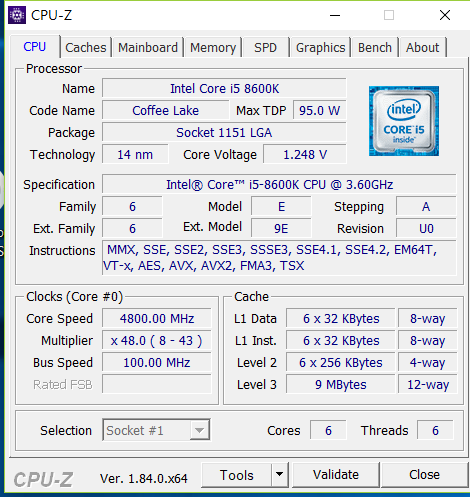Switch to the Caches tab

(86, 47)
